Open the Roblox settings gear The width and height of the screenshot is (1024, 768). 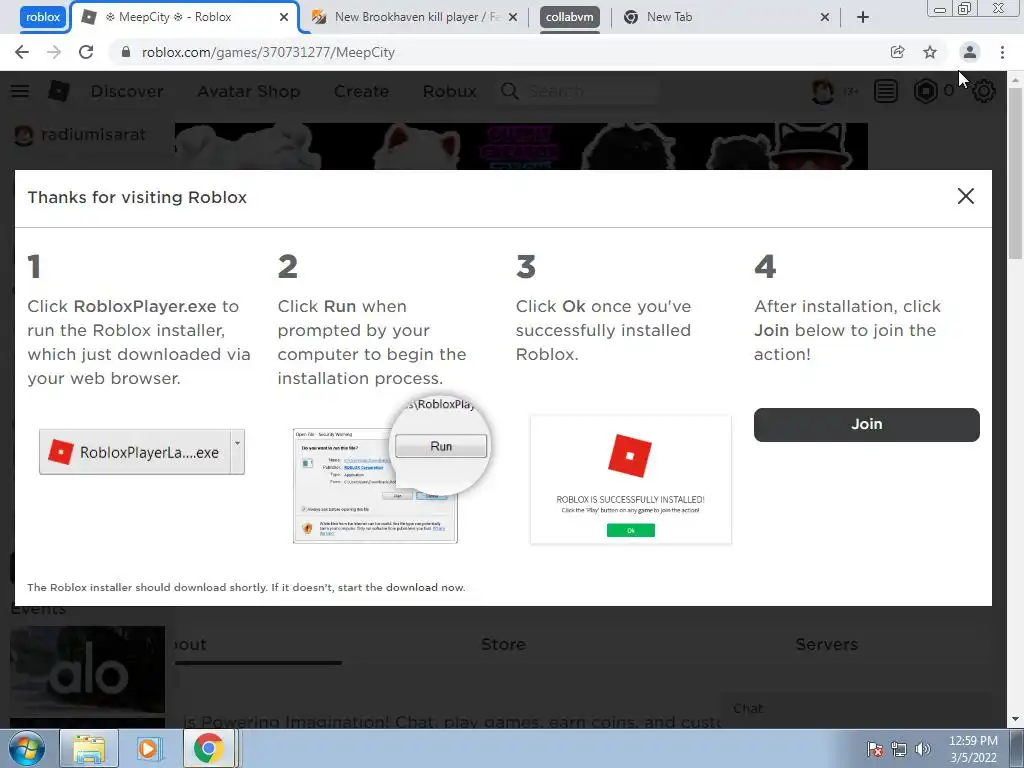(x=984, y=91)
